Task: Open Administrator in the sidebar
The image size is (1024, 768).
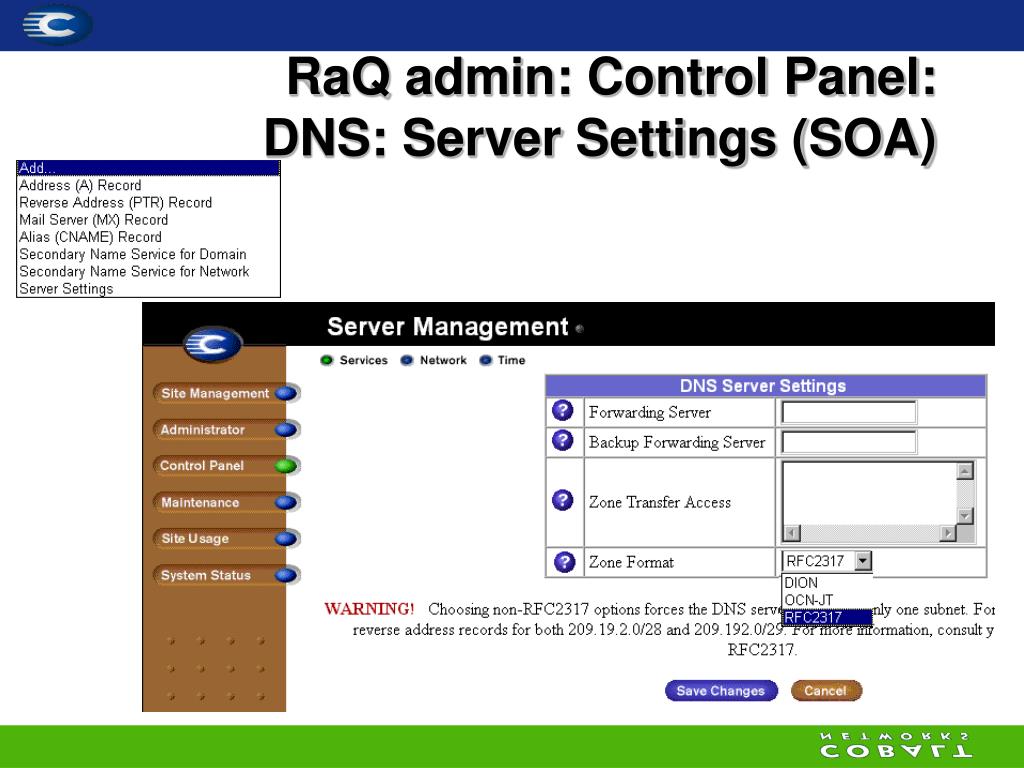Action: [202, 430]
